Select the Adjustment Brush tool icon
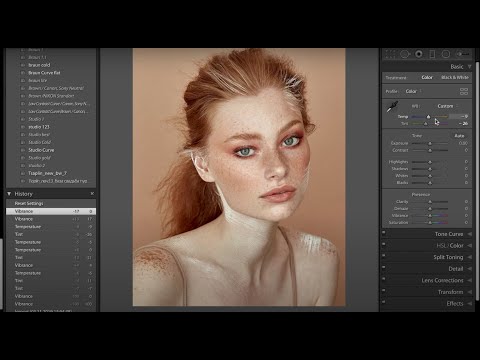480x360 pixels. 462,54
